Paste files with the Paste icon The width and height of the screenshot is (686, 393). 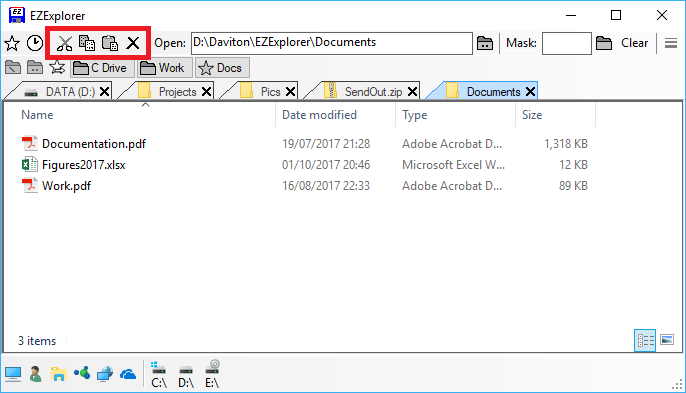point(110,43)
